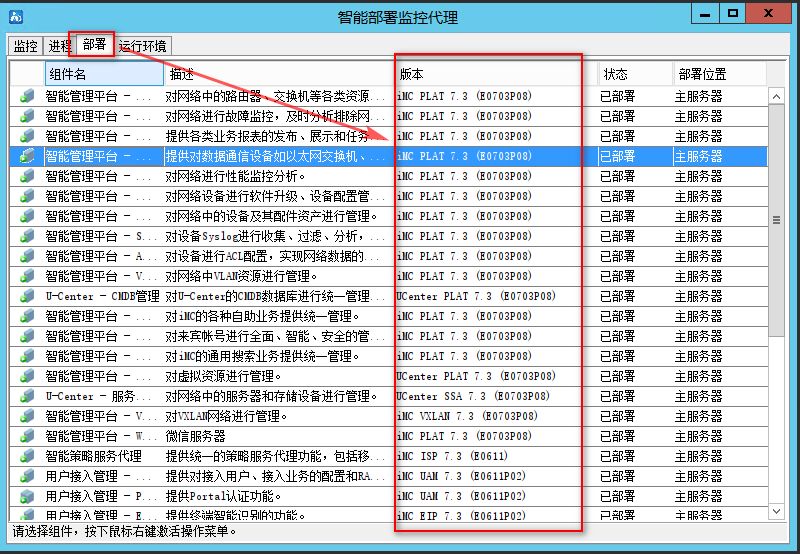Click the 对iMC的通用搜索业务提供统一管理。 description
The height and width of the screenshot is (554, 800).
point(262,356)
